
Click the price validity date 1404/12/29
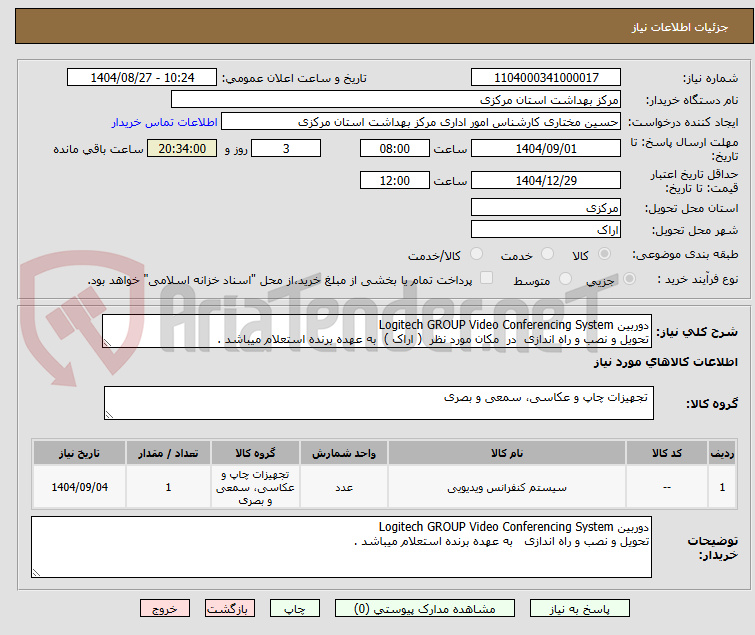tap(546, 180)
